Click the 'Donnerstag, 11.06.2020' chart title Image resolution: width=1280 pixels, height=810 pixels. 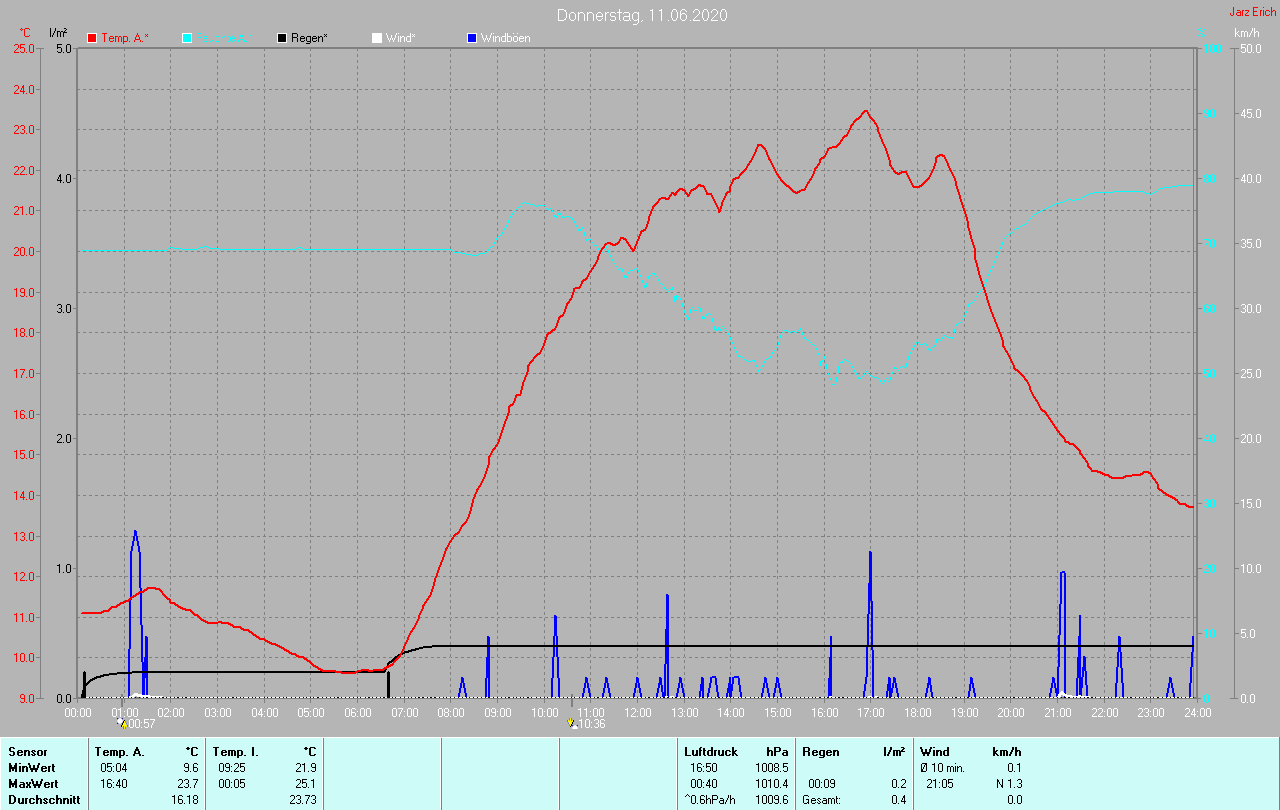pyautogui.click(x=642, y=15)
